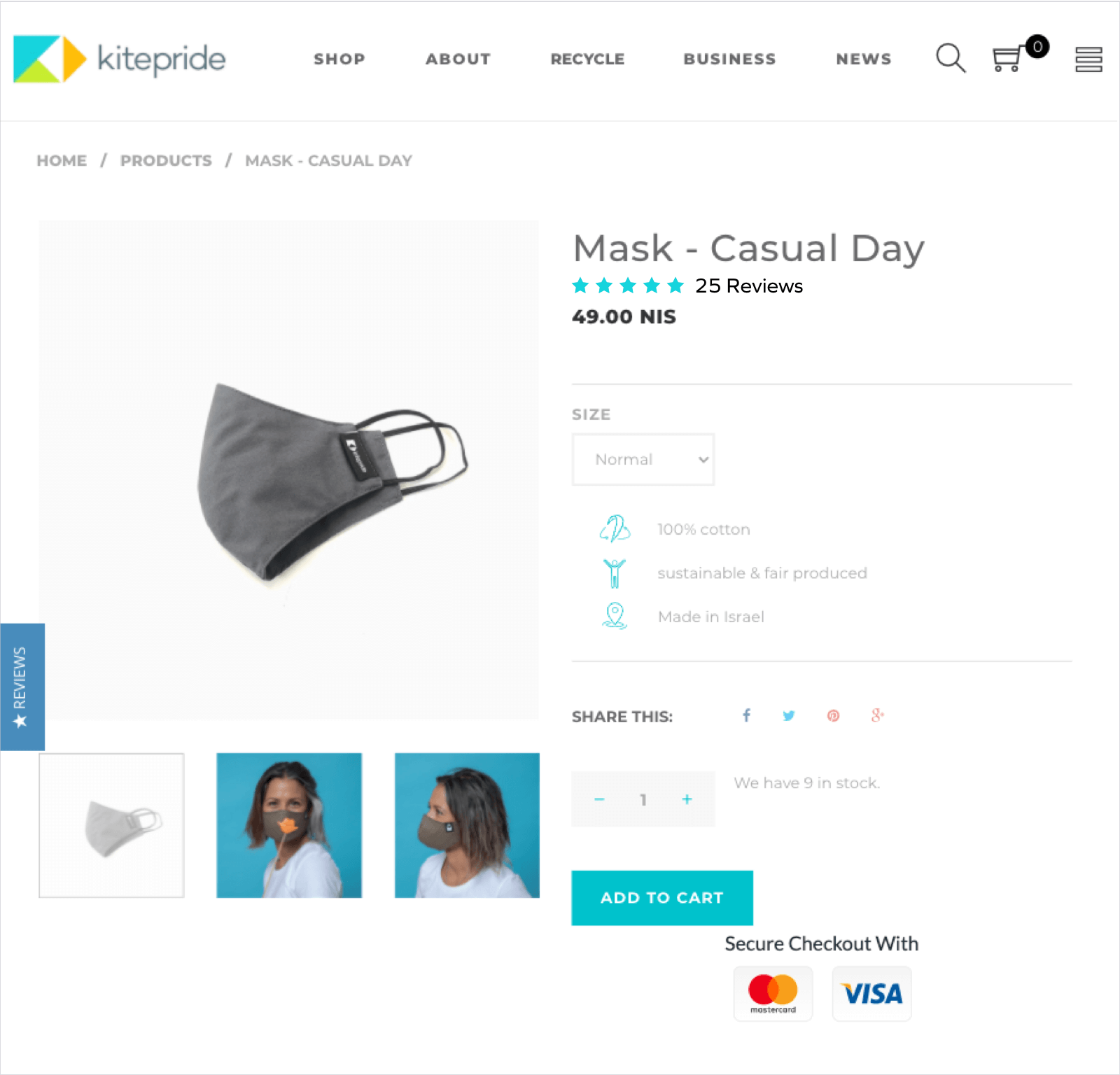The width and height of the screenshot is (1120, 1075).
Task: Click the quantity input field
Action: (643, 799)
